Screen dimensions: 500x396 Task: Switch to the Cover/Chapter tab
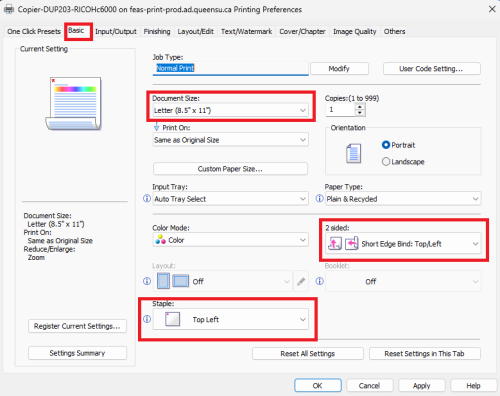pyautogui.click(x=302, y=31)
